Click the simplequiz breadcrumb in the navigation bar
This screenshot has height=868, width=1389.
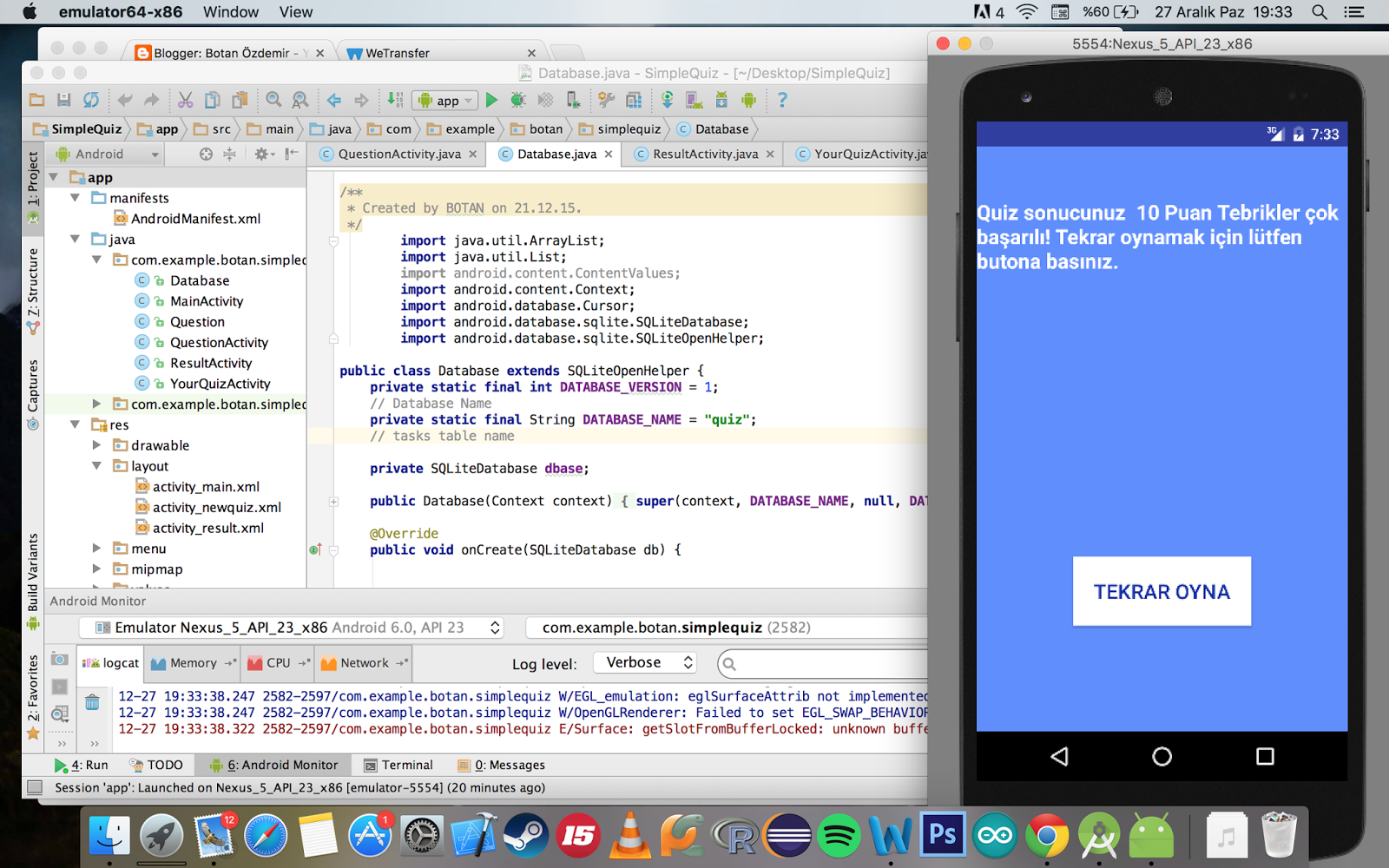pyautogui.click(x=619, y=128)
